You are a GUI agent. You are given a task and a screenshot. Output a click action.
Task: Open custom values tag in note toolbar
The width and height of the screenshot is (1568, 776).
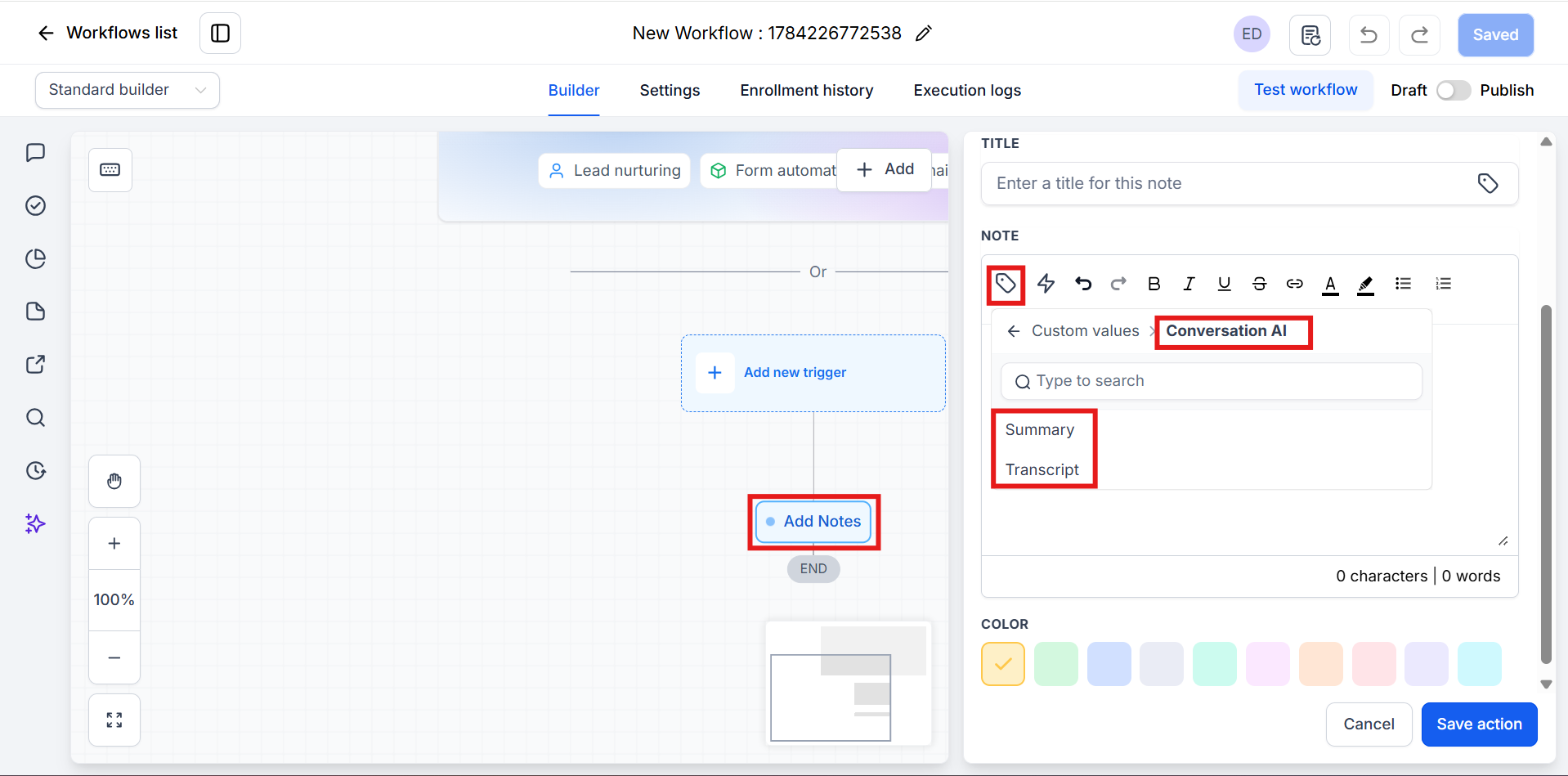click(1006, 284)
